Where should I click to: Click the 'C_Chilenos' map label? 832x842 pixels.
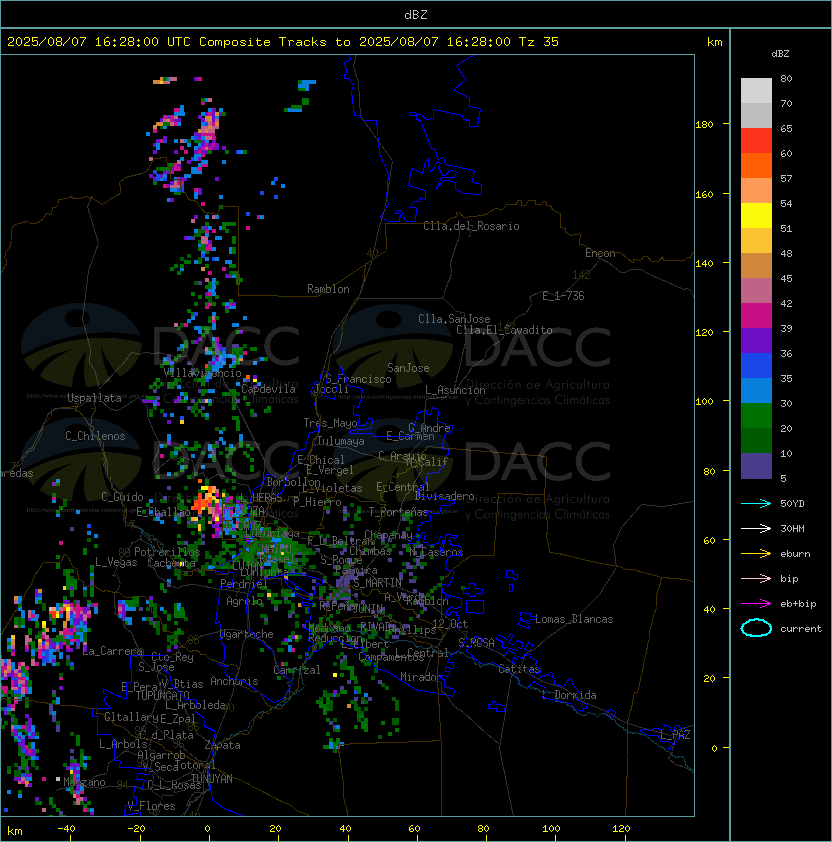pos(95,436)
